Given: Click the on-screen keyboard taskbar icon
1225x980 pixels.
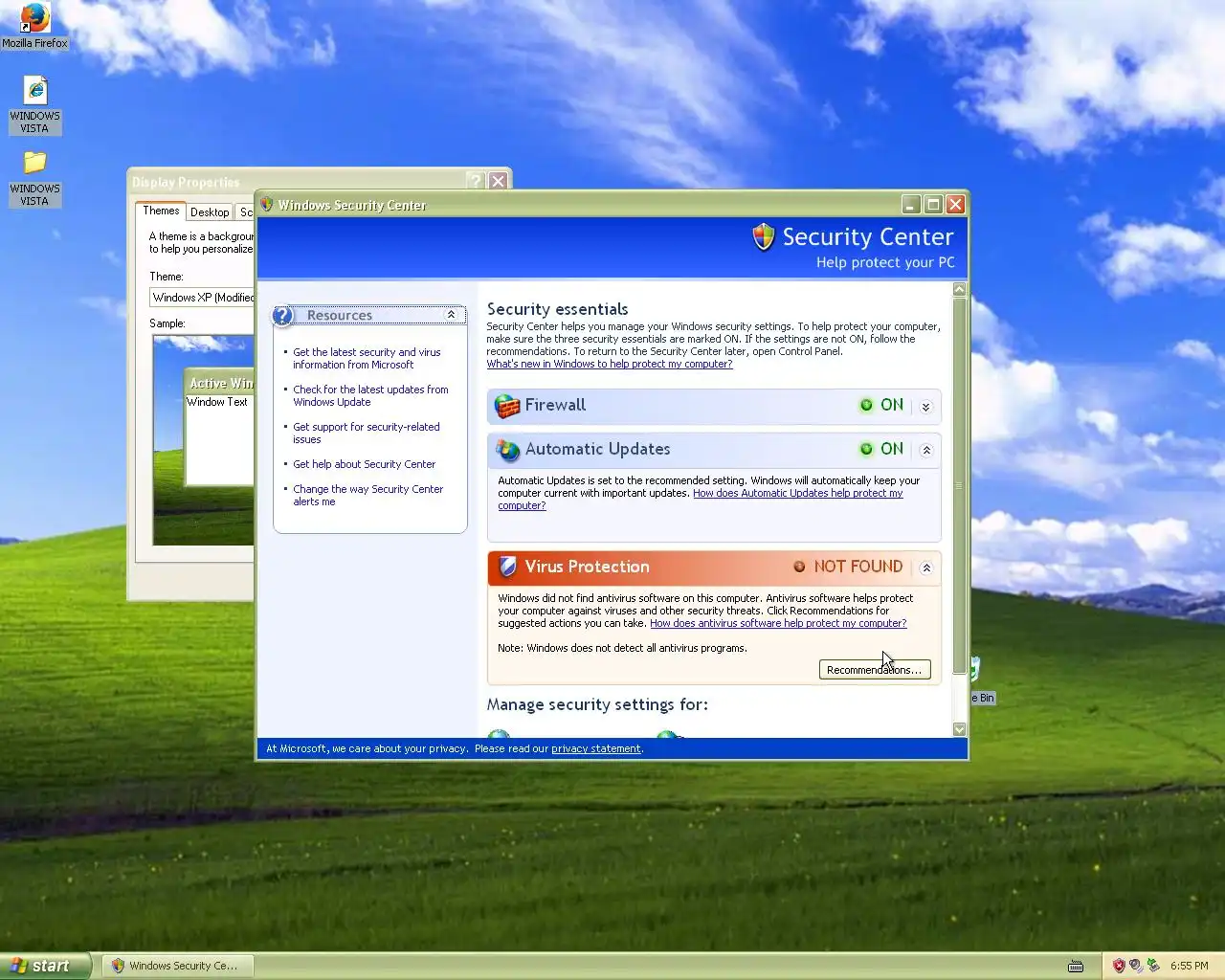Looking at the screenshot, I should click(1076, 966).
